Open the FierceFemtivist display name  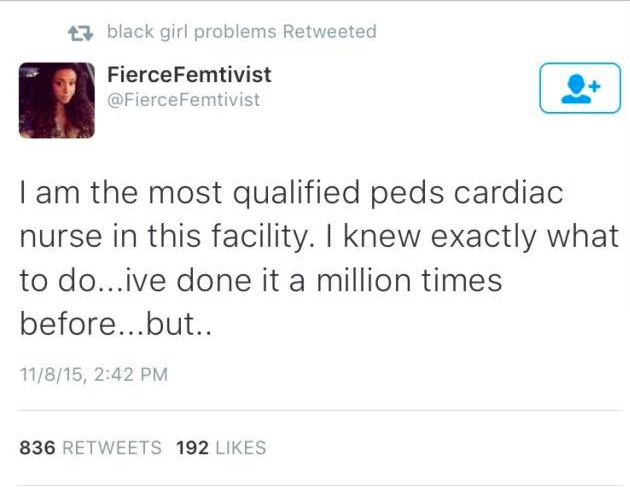click(x=188, y=75)
